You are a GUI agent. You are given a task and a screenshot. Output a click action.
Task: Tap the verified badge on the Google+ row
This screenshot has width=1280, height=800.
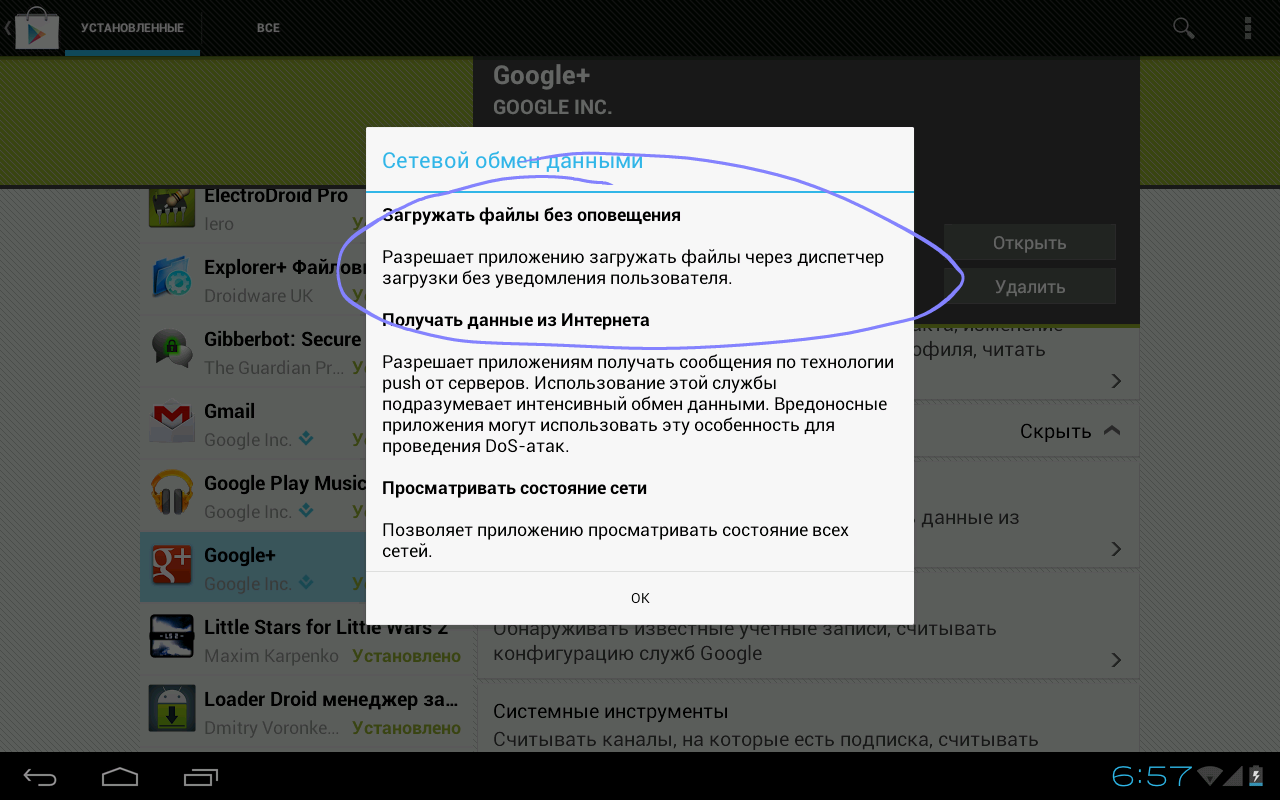tap(307, 583)
